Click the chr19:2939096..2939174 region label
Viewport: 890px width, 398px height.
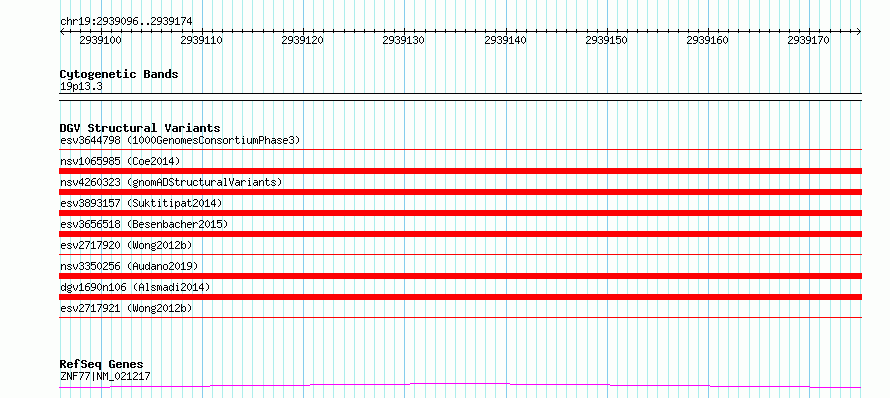point(126,22)
